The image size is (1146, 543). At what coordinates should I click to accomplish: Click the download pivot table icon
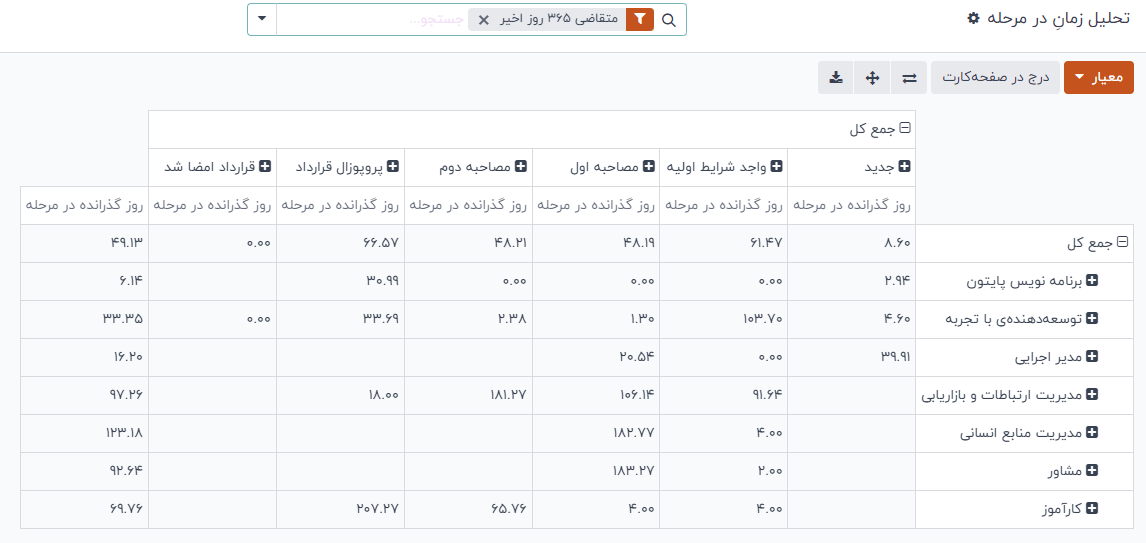click(x=835, y=78)
